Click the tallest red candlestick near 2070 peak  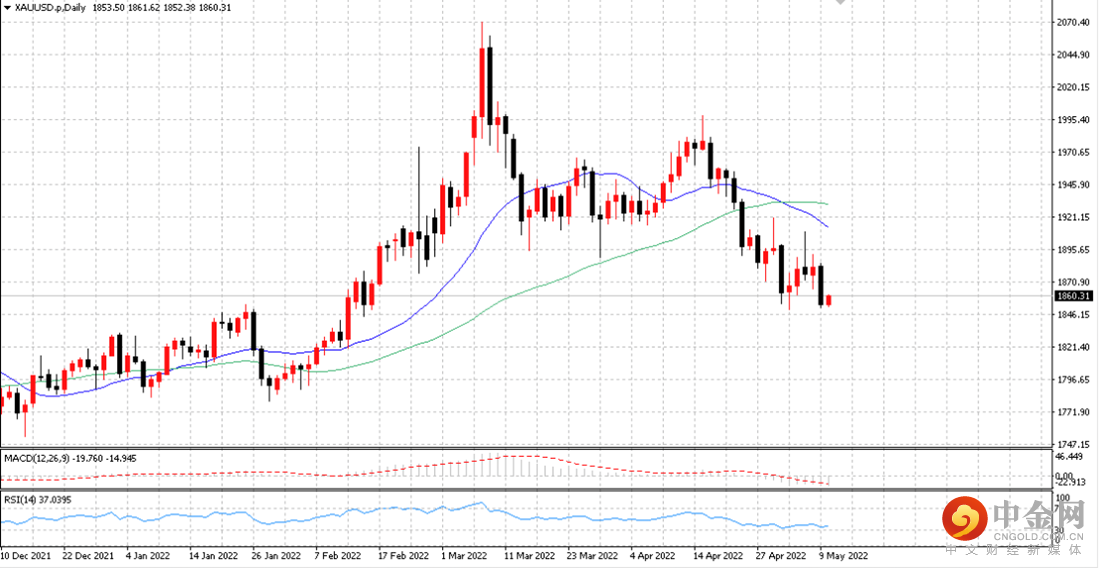click(482, 82)
